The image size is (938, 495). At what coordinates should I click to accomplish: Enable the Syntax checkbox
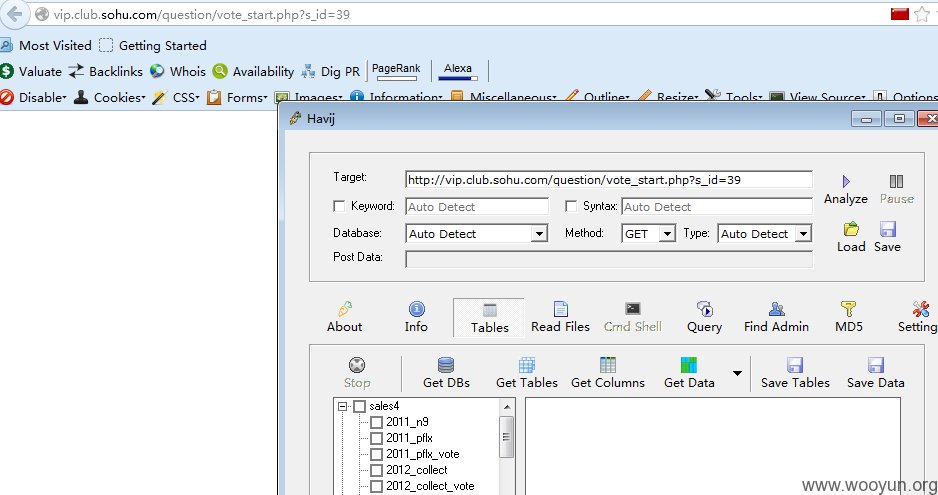coord(571,206)
